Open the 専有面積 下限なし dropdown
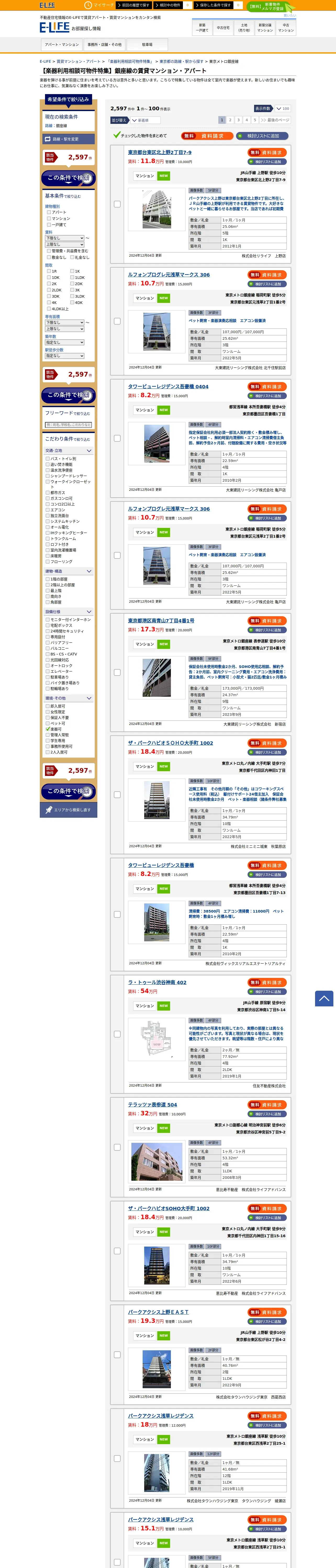Screen dimensions: 336x1568 coord(65,322)
